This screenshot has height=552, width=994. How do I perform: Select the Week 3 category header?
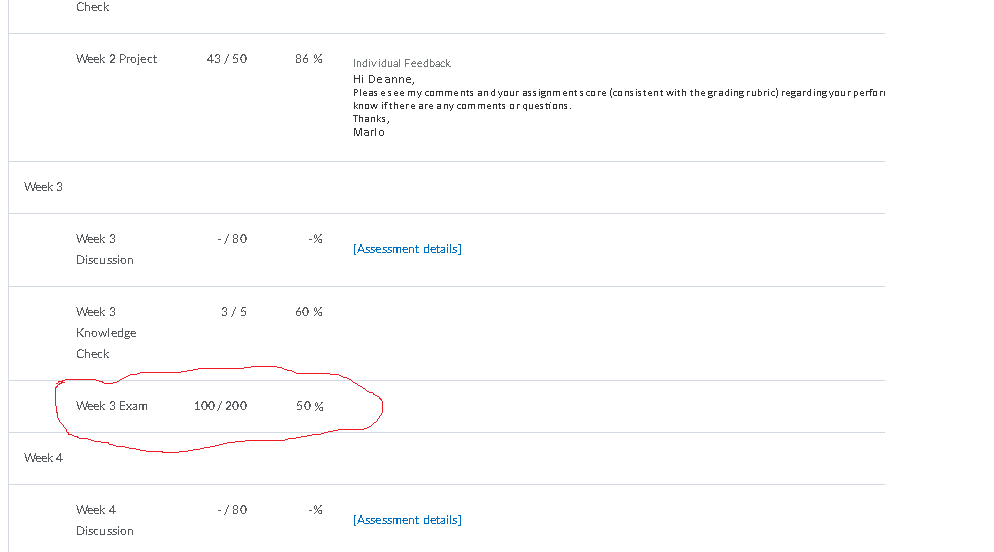point(43,187)
